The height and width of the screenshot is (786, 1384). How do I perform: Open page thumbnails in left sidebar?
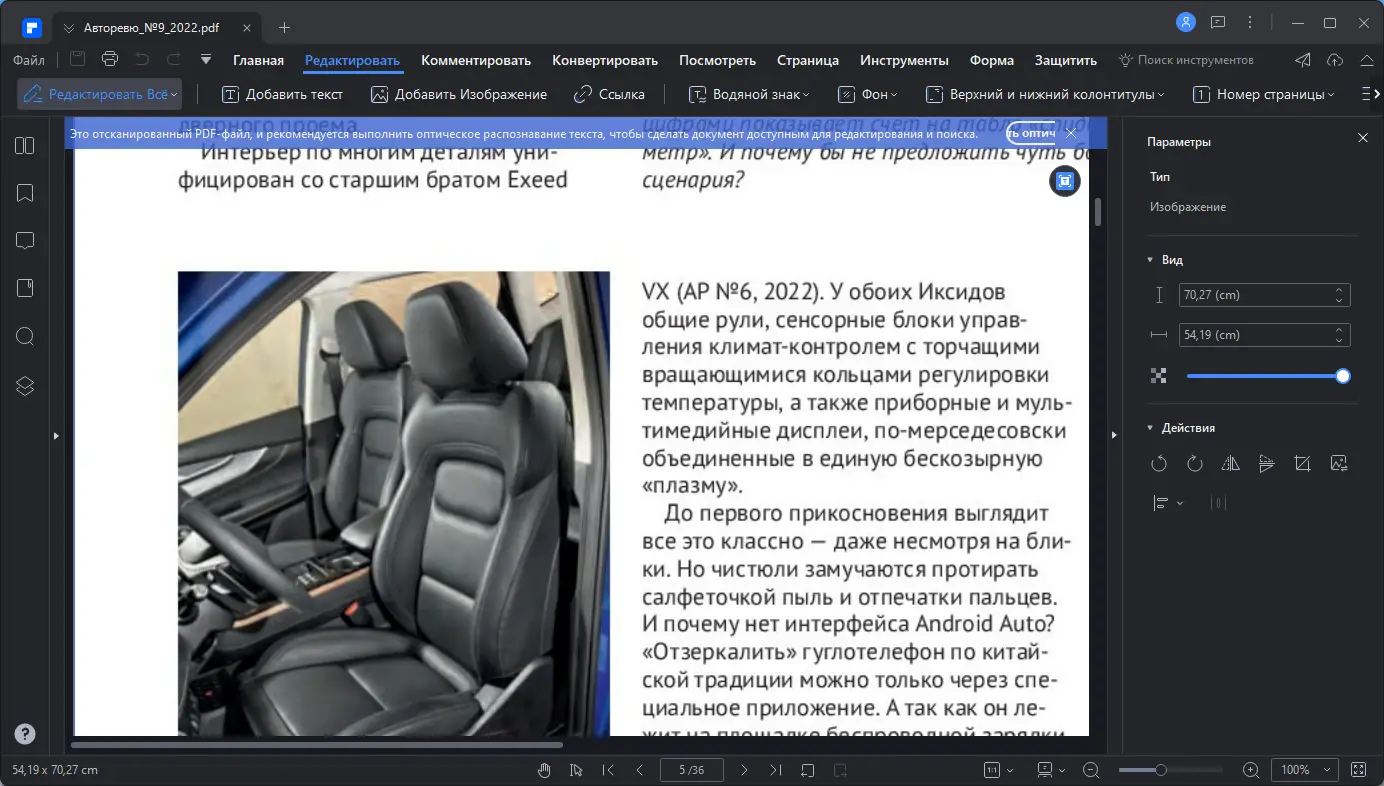pos(24,145)
